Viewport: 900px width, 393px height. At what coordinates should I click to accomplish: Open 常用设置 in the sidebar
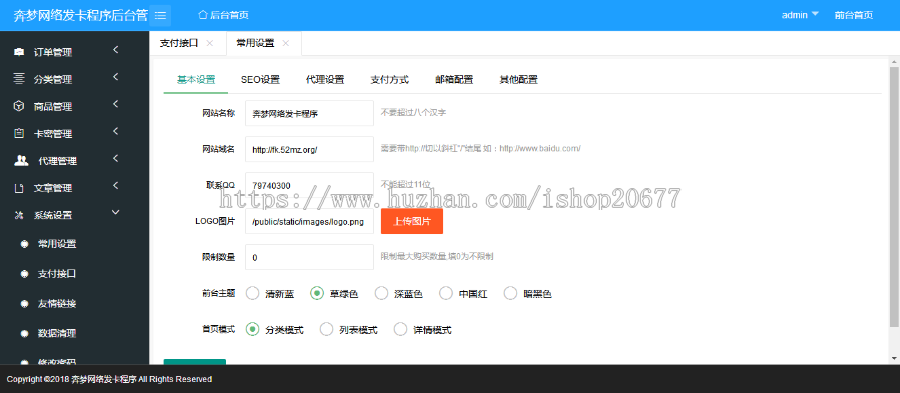(x=57, y=244)
